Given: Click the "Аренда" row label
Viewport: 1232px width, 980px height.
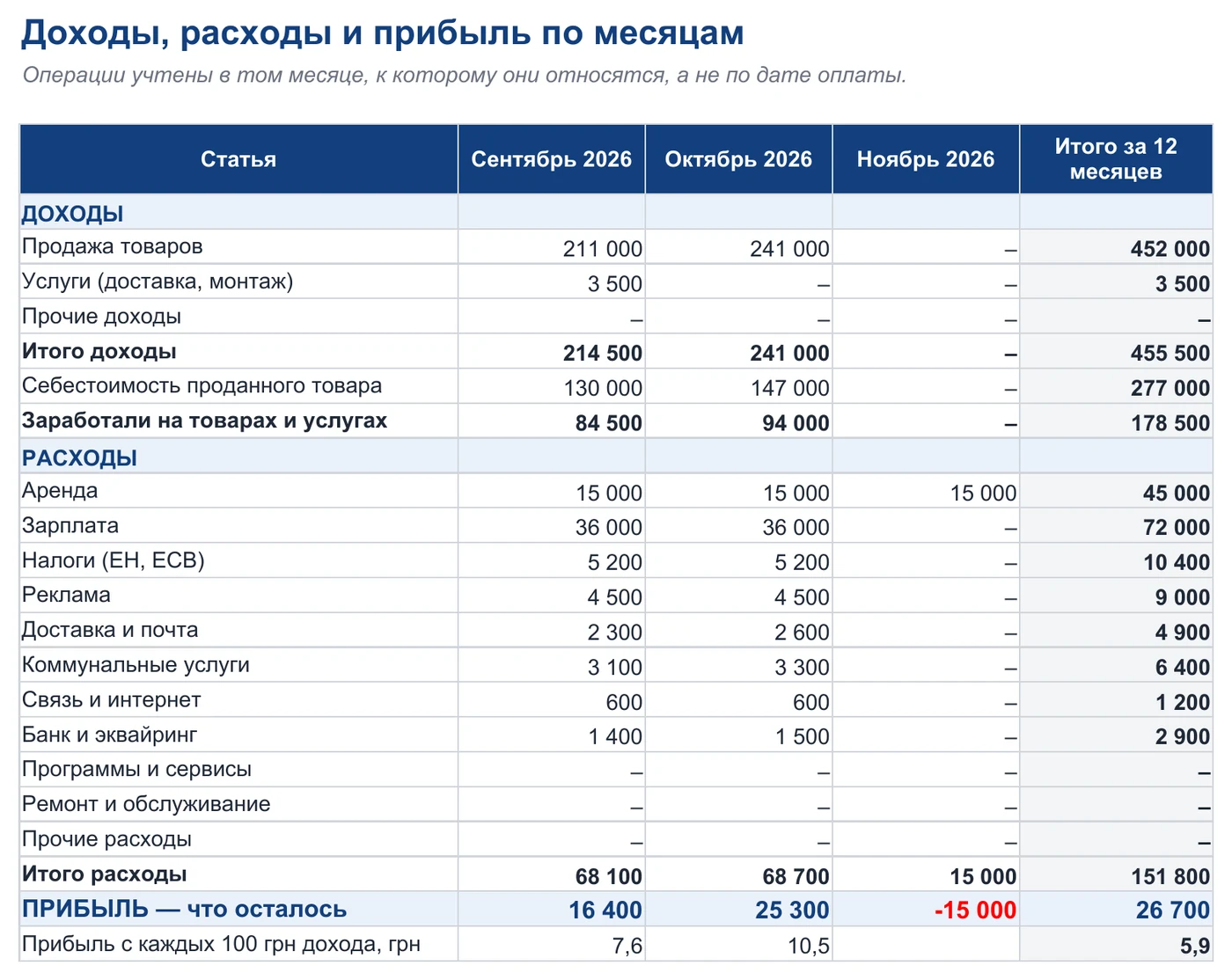Looking at the screenshot, I should [x=60, y=491].
